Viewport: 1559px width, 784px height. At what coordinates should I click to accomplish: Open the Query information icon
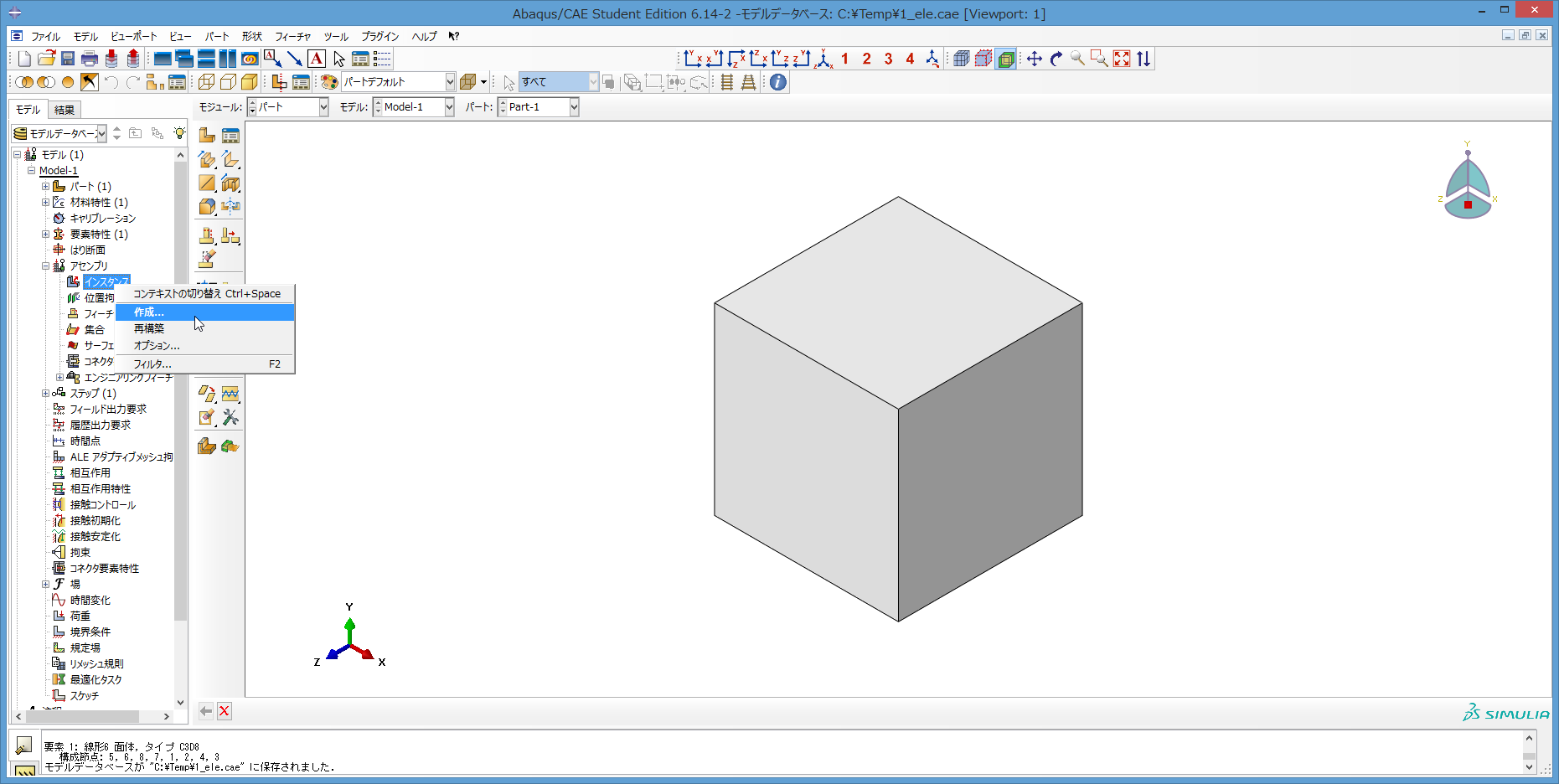pos(778,82)
